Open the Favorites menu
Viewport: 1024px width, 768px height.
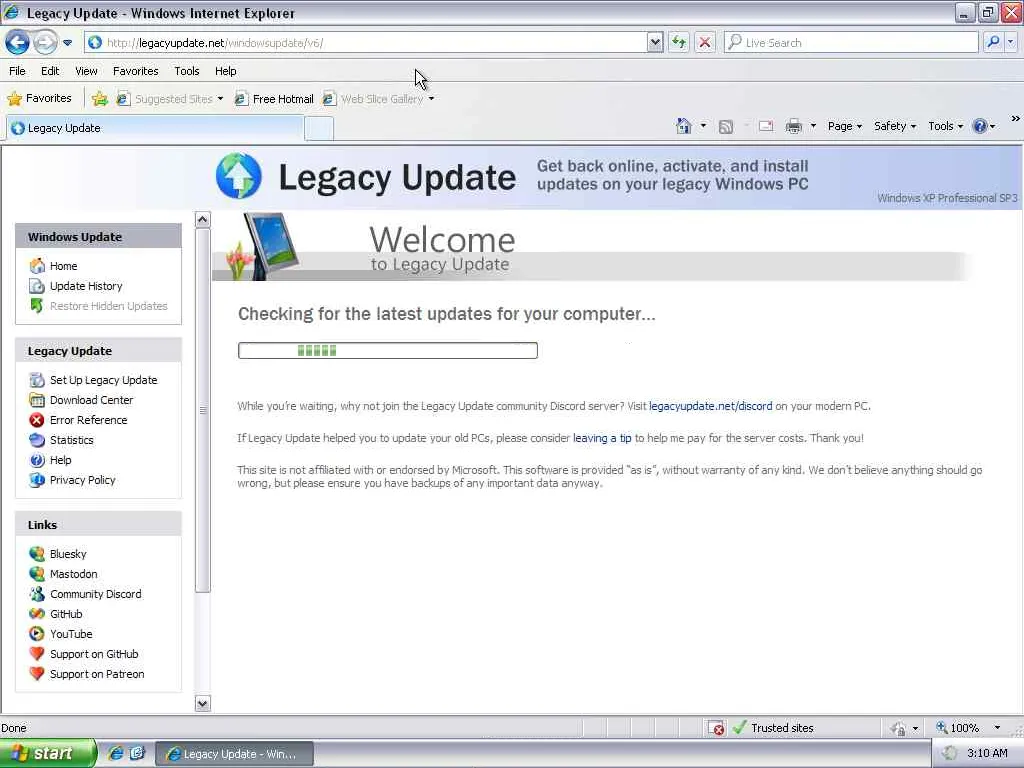pos(135,71)
